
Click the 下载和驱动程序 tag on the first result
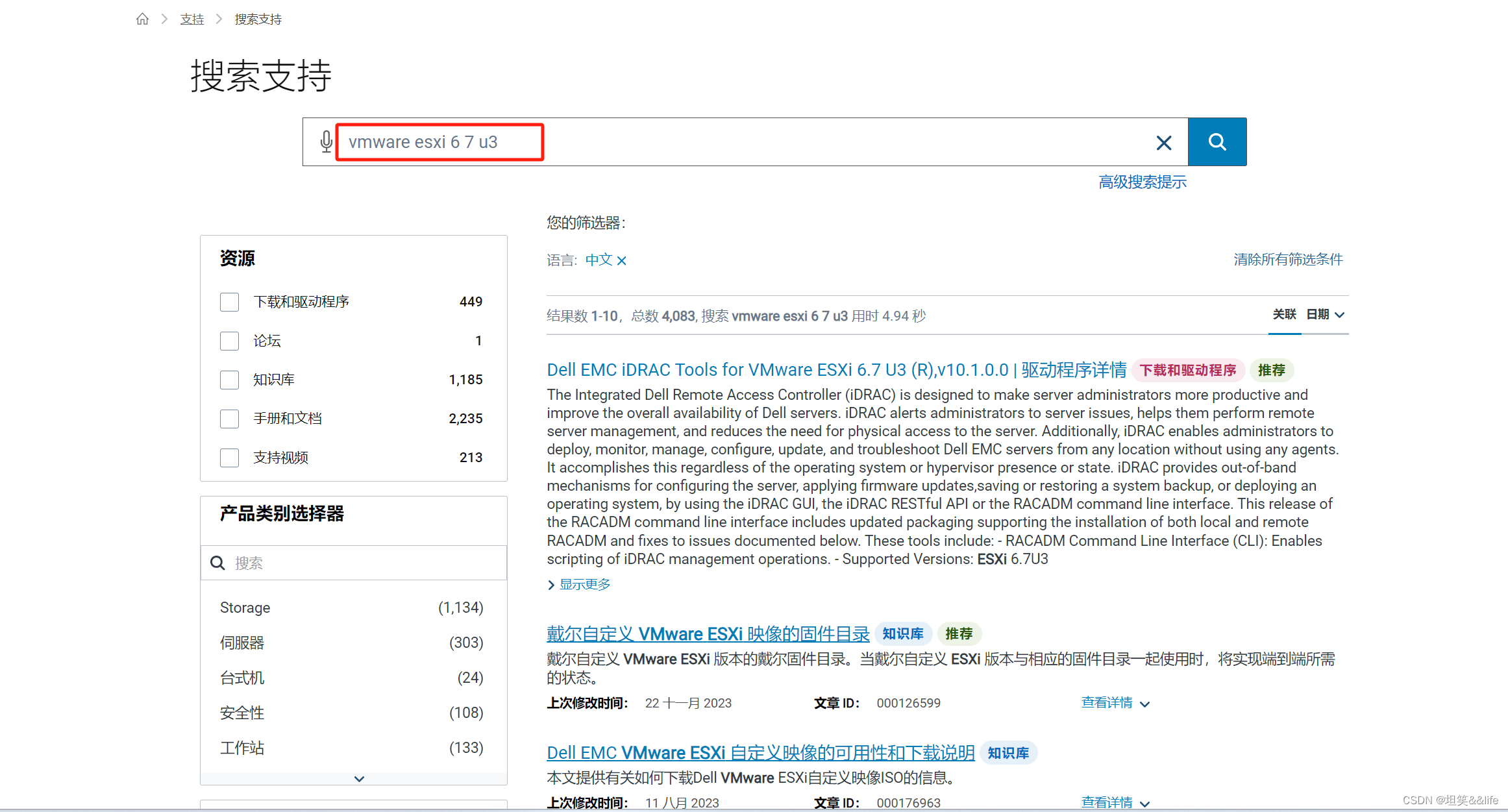click(x=1188, y=370)
